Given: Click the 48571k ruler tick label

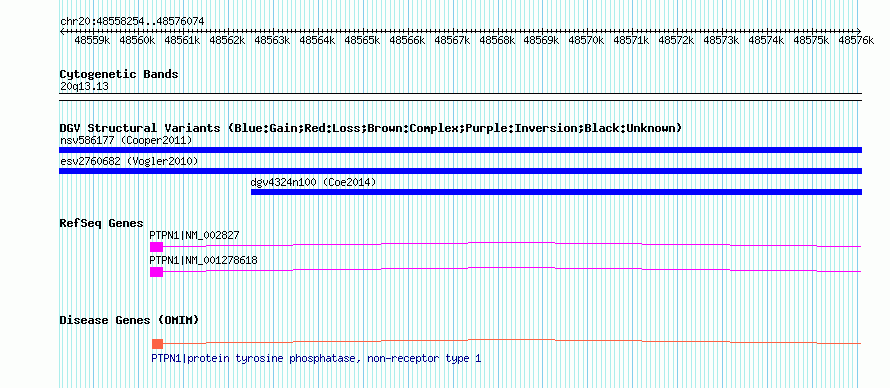Looking at the screenshot, I should pyautogui.click(x=632, y=41).
